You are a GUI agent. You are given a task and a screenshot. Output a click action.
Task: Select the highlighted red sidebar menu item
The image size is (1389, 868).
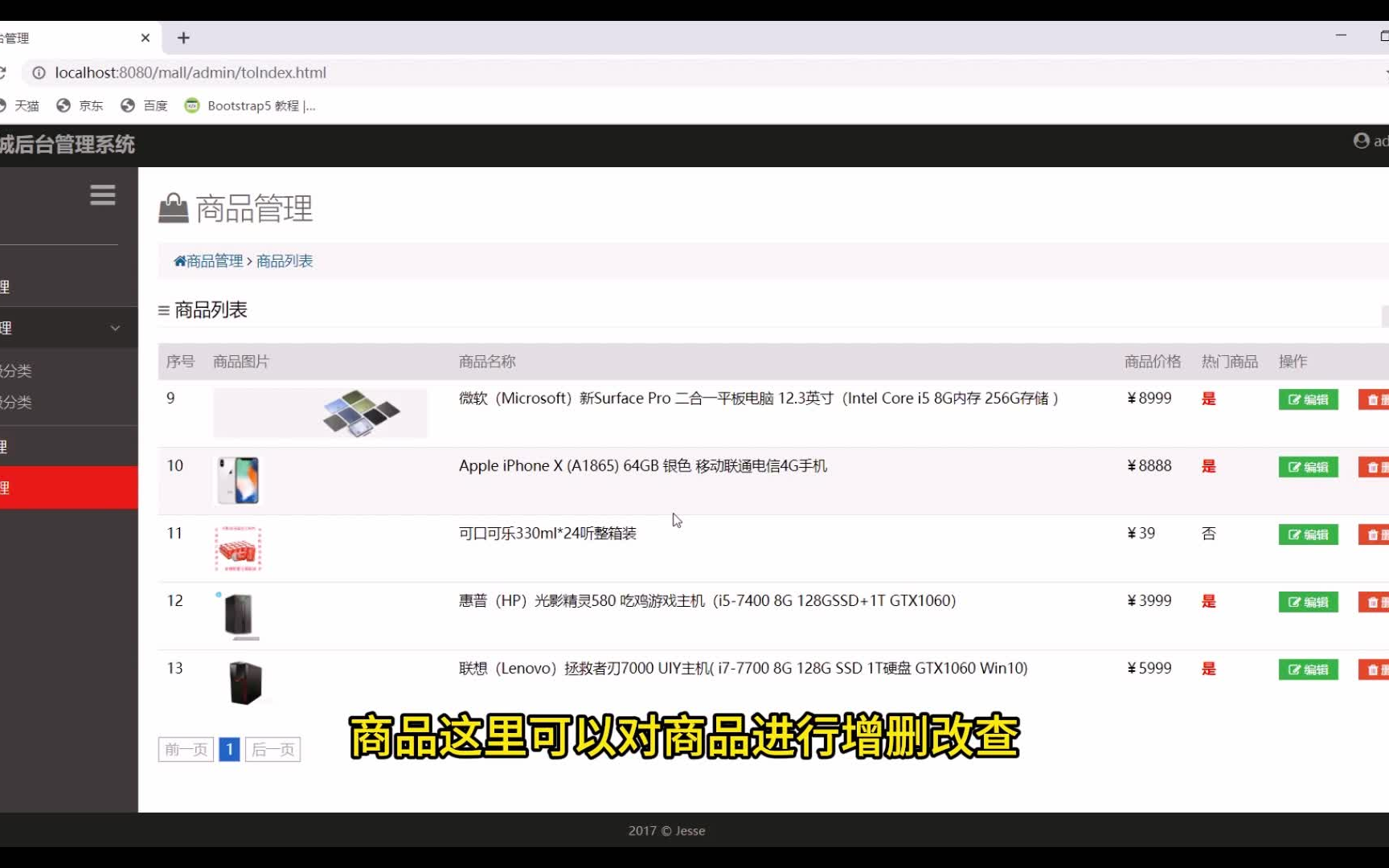(69, 487)
